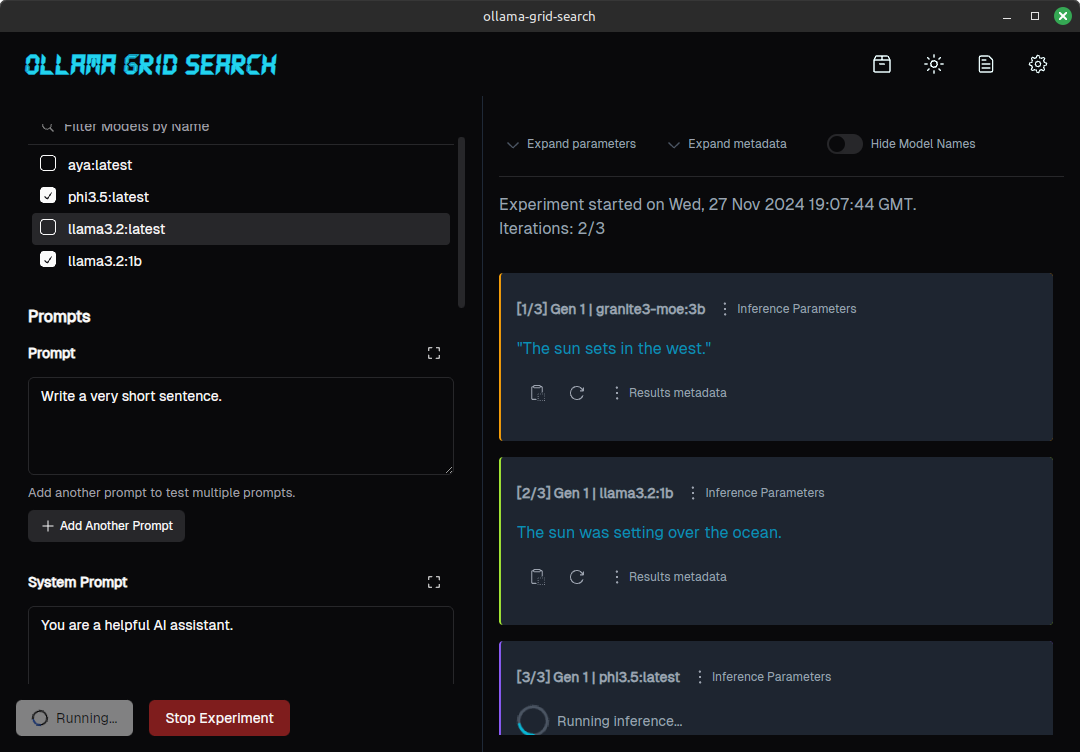Expand metadata for all results
1080x752 pixels.
(727, 144)
